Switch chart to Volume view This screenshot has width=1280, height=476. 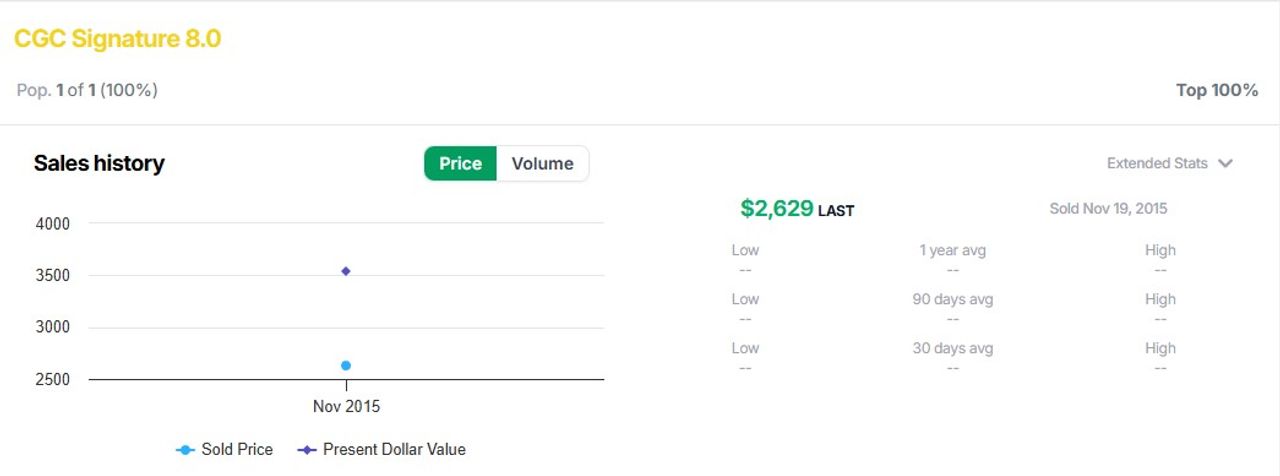click(x=542, y=164)
